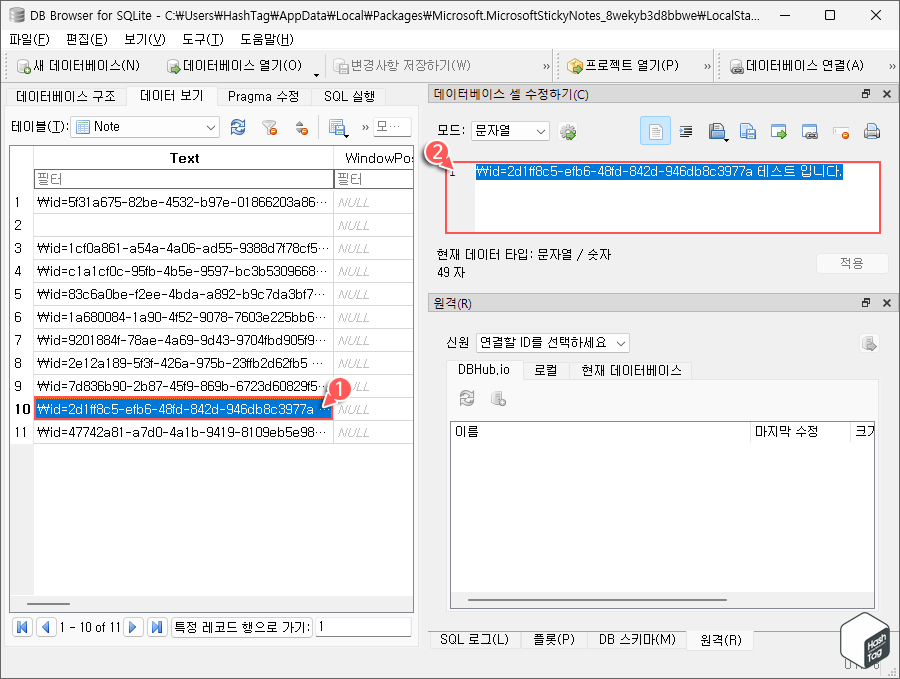
Task: Export cell data to file icon
Action: (x=747, y=131)
